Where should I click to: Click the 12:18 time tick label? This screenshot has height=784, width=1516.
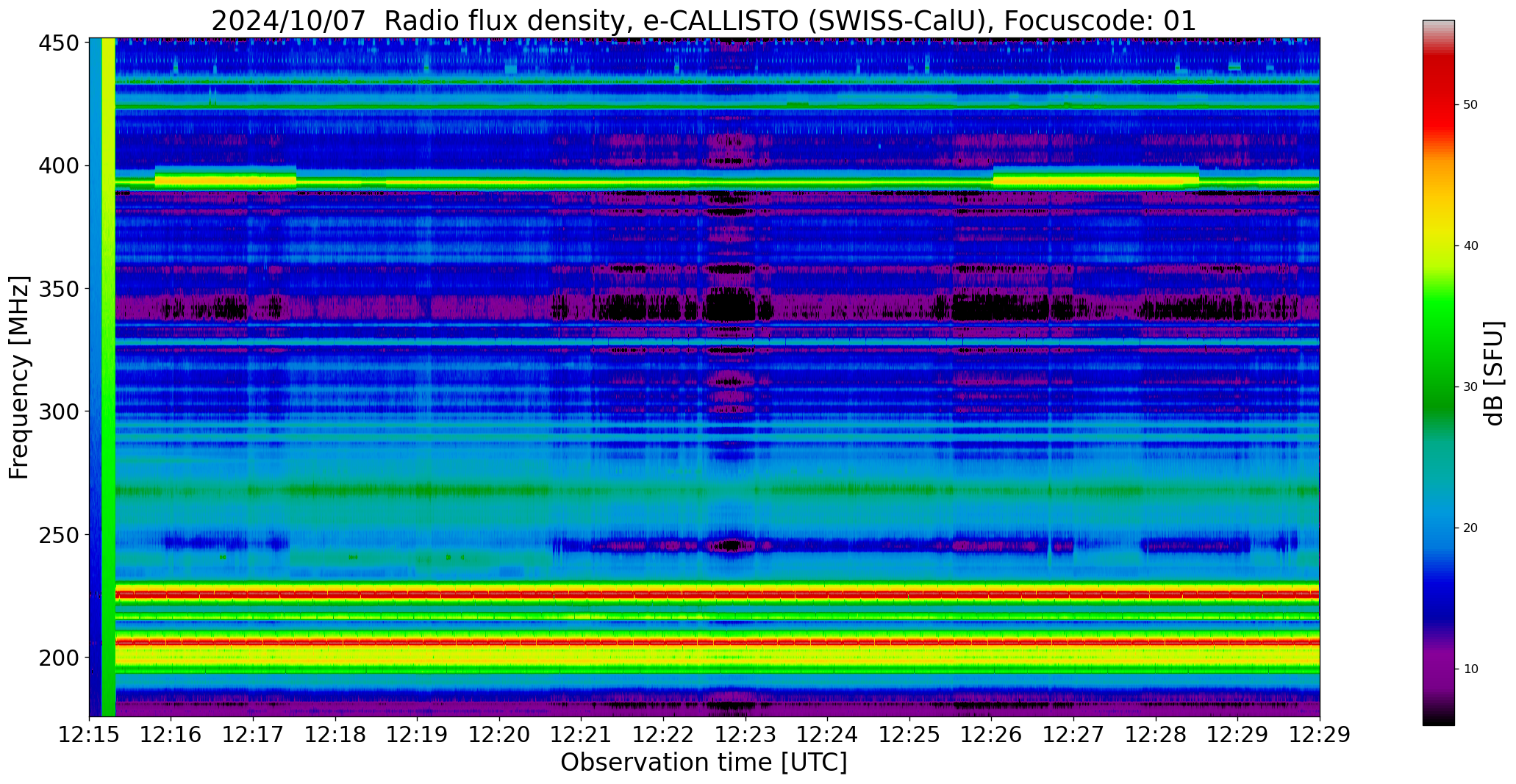click(x=335, y=735)
